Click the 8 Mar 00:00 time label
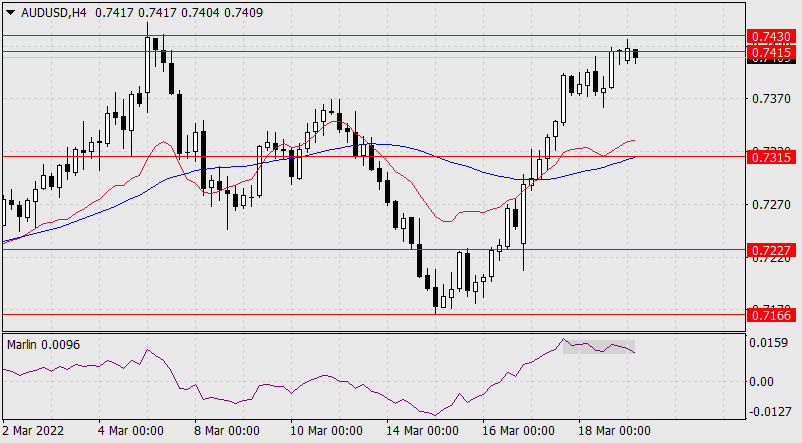The image size is (802, 443). tap(227, 431)
